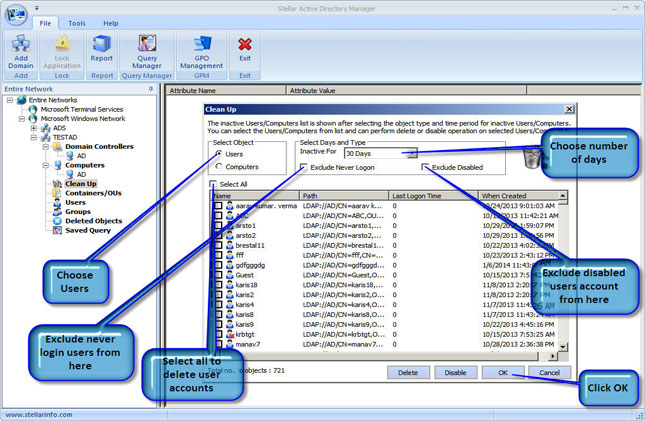The image size is (645, 421).
Task: Click the list's scroll down arrow
Action: 563,347
